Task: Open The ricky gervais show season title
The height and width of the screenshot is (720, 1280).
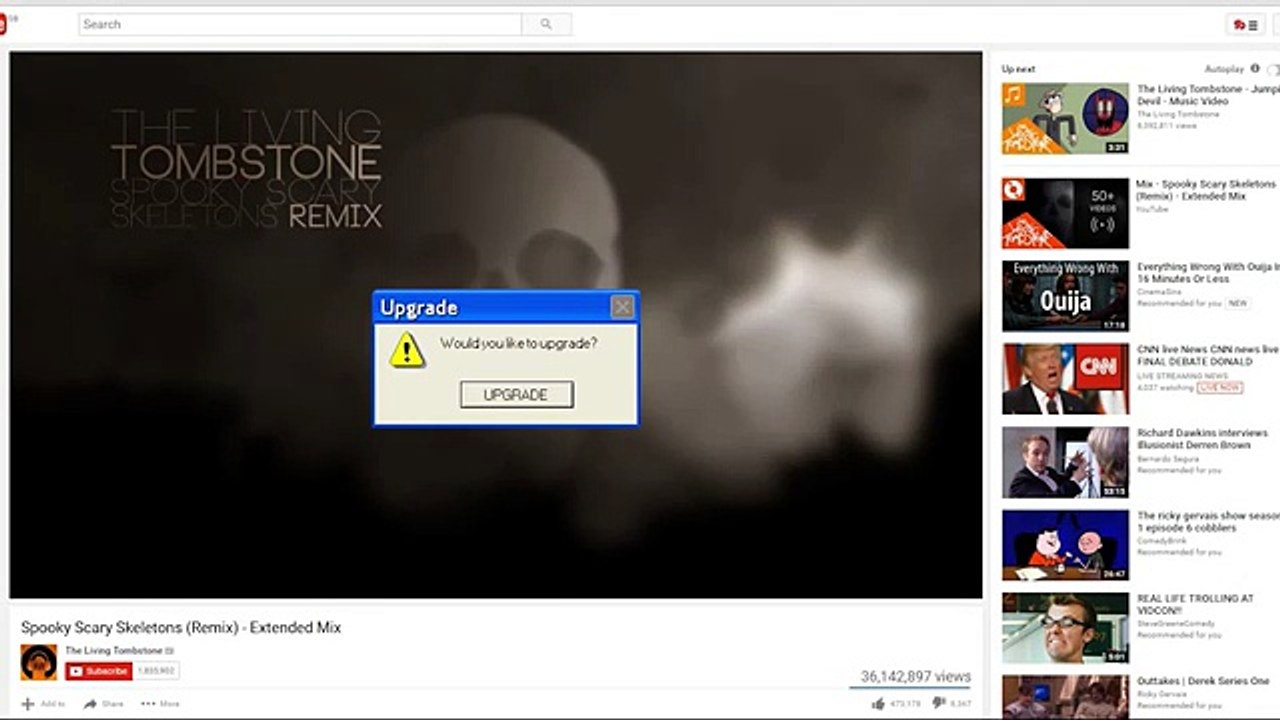Action: click(1207, 521)
